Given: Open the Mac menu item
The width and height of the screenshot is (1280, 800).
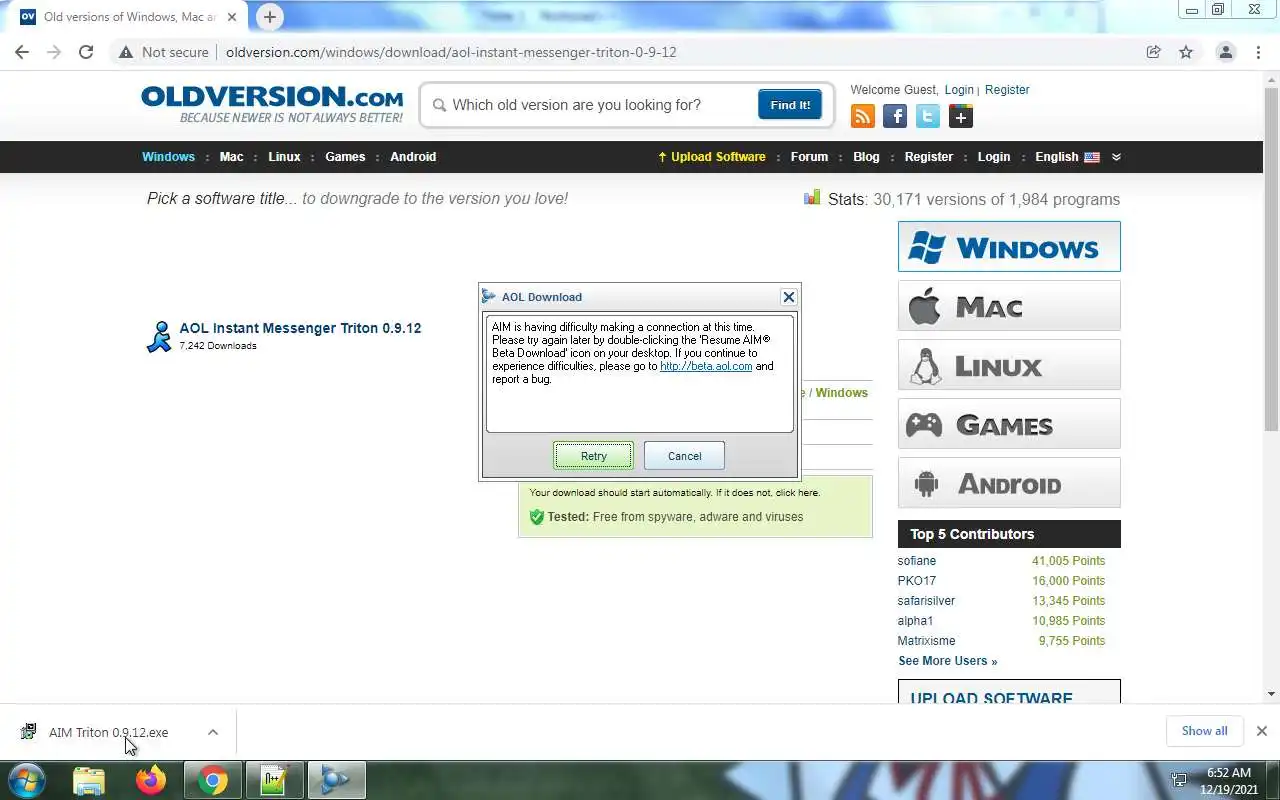Looking at the screenshot, I should (231, 157).
